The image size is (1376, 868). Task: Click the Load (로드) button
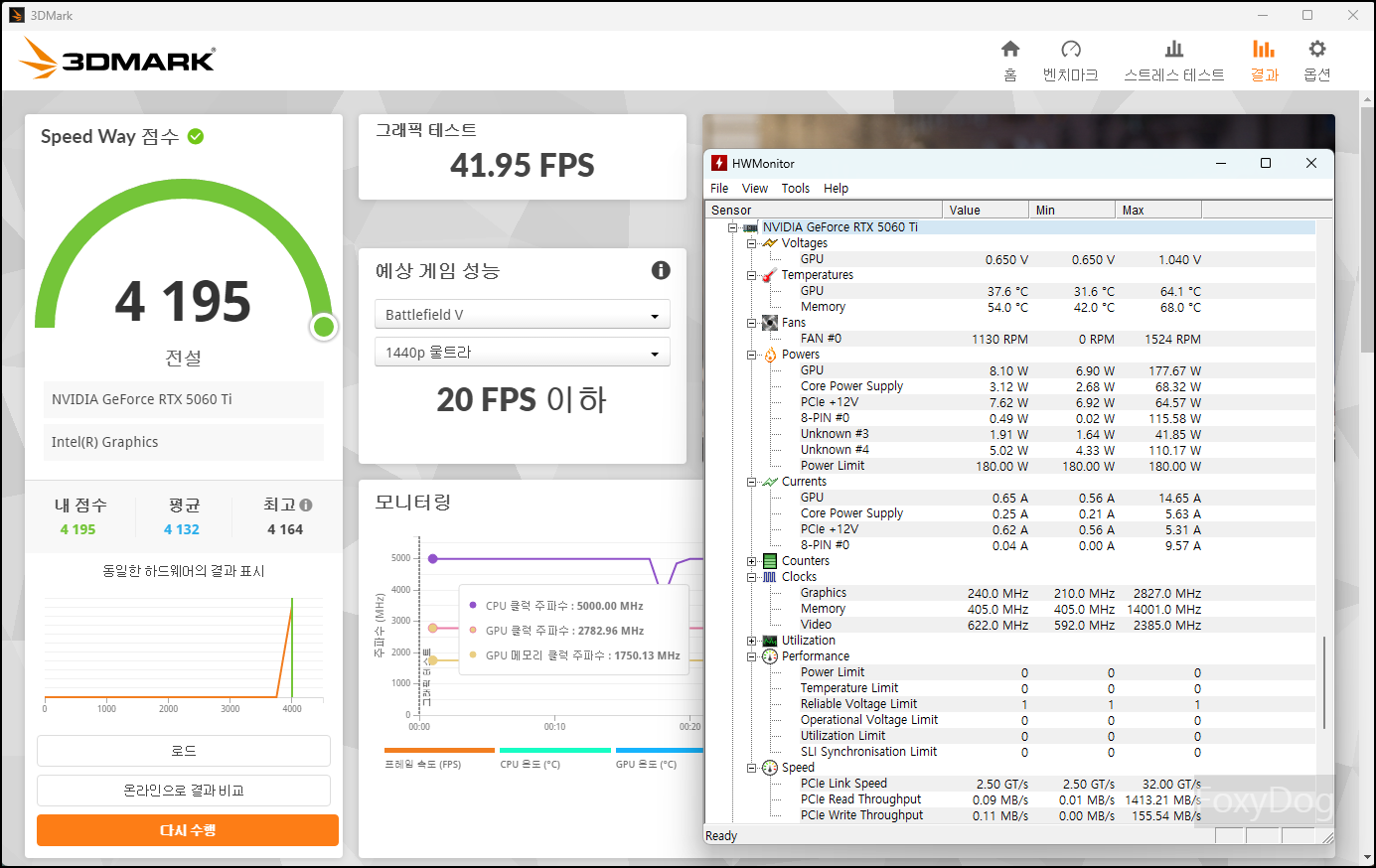click(x=184, y=751)
